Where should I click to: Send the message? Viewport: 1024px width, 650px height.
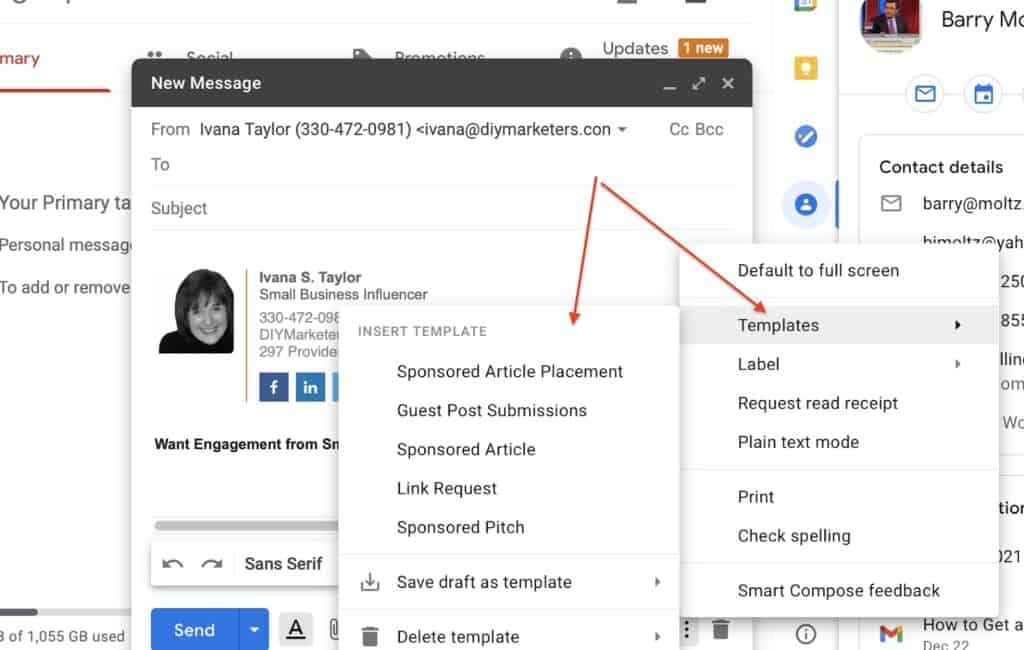pyautogui.click(x=195, y=630)
